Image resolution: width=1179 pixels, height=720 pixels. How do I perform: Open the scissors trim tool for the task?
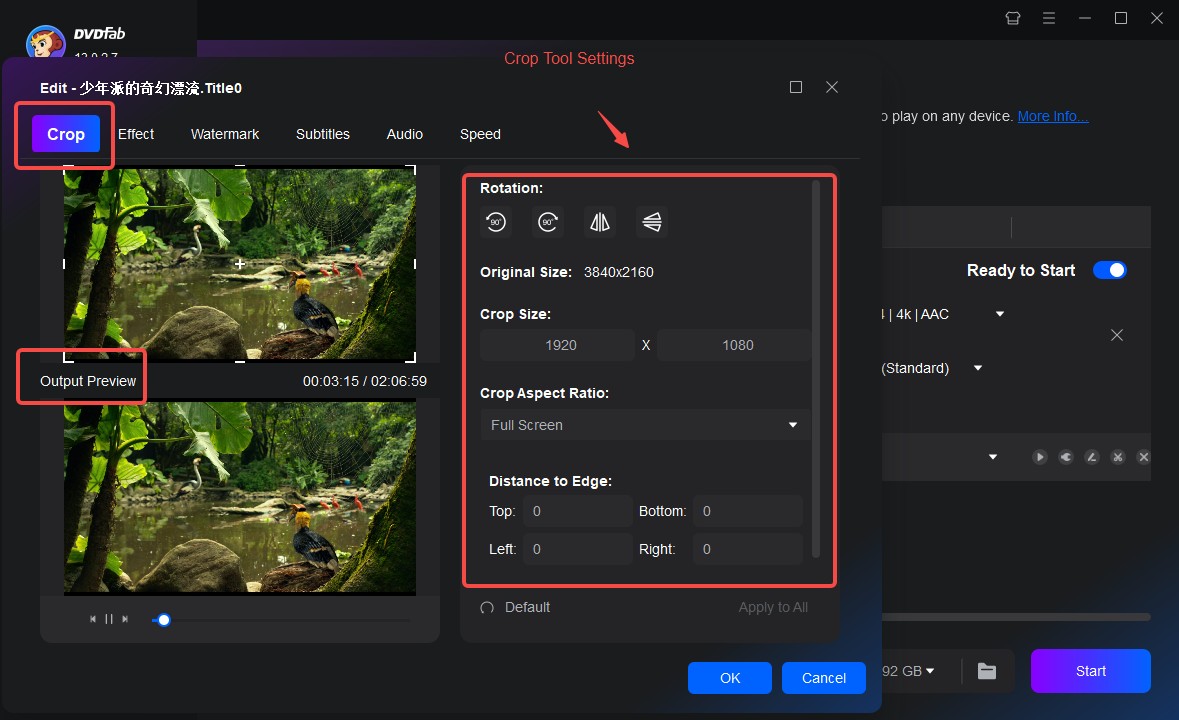[x=1117, y=457]
